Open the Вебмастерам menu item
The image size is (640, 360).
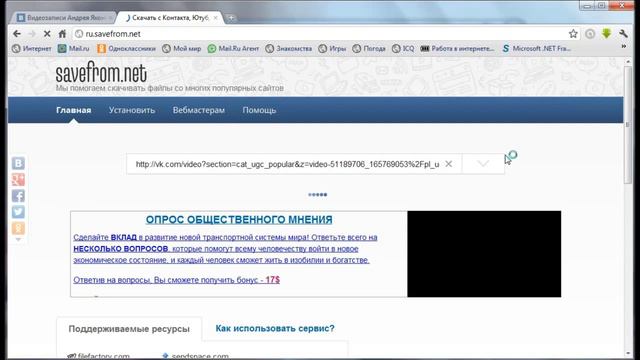[x=199, y=110]
